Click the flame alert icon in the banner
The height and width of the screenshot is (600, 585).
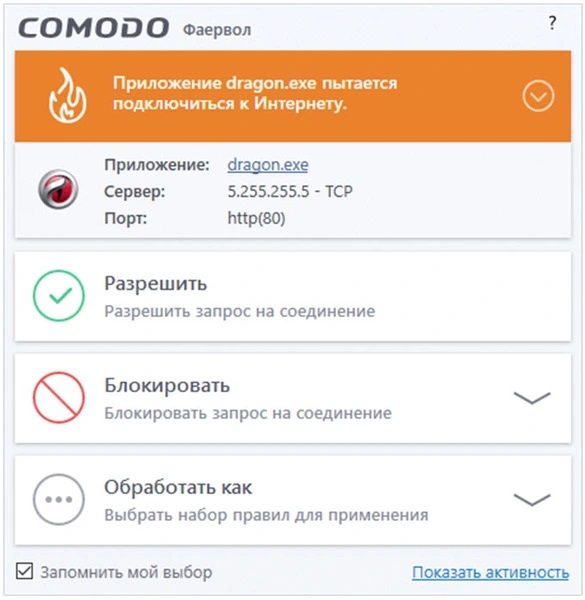[x=67, y=95]
